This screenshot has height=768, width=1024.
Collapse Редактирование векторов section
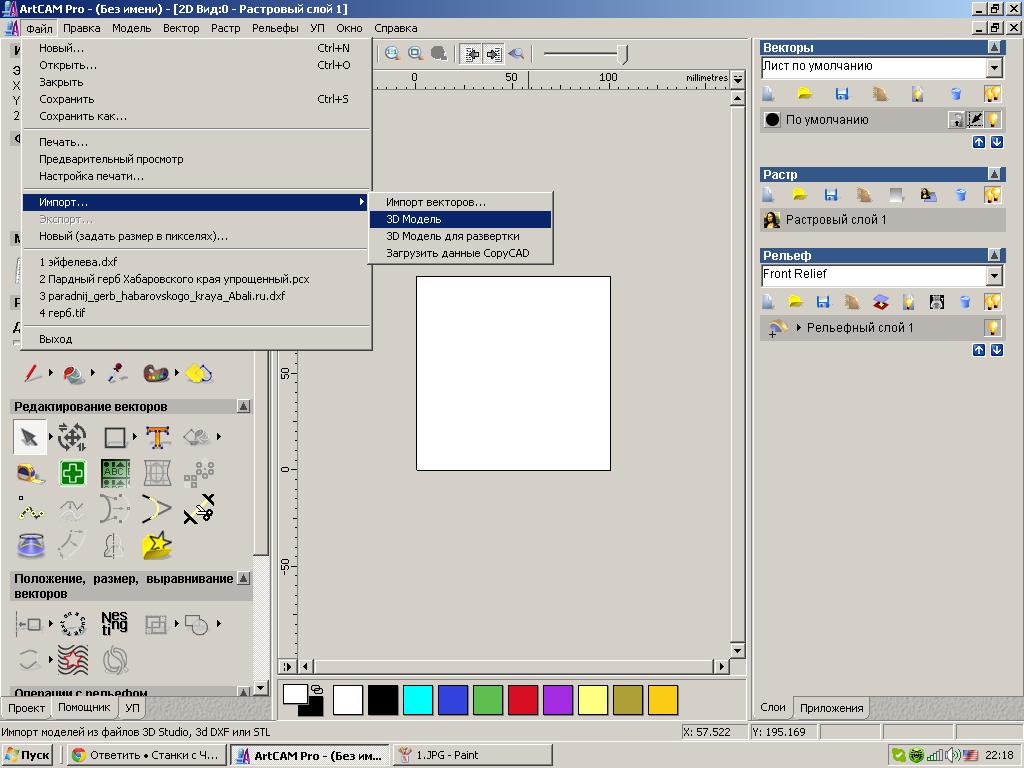click(243, 406)
